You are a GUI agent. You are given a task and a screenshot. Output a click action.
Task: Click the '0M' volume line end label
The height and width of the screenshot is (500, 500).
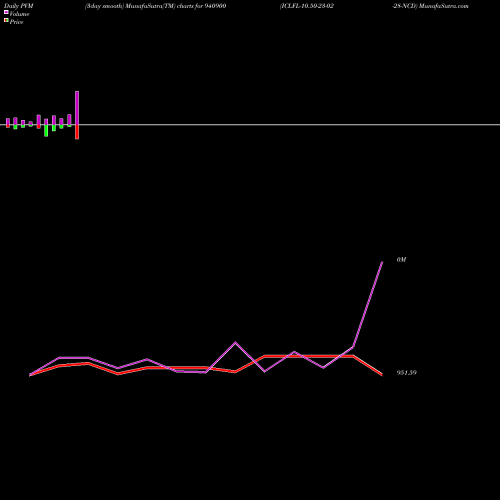(x=401, y=260)
